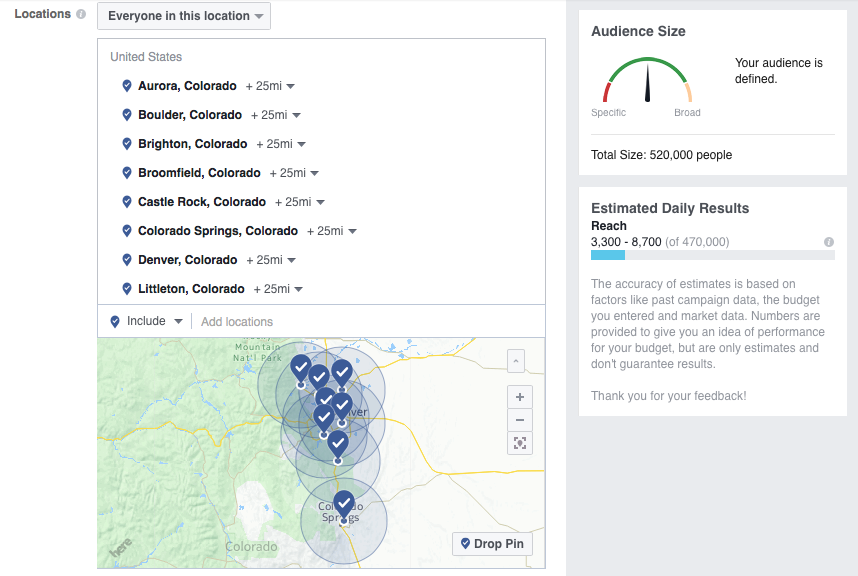858x576 pixels.
Task: Click the collapse chevron above the map zoom controls
Action: click(515, 361)
